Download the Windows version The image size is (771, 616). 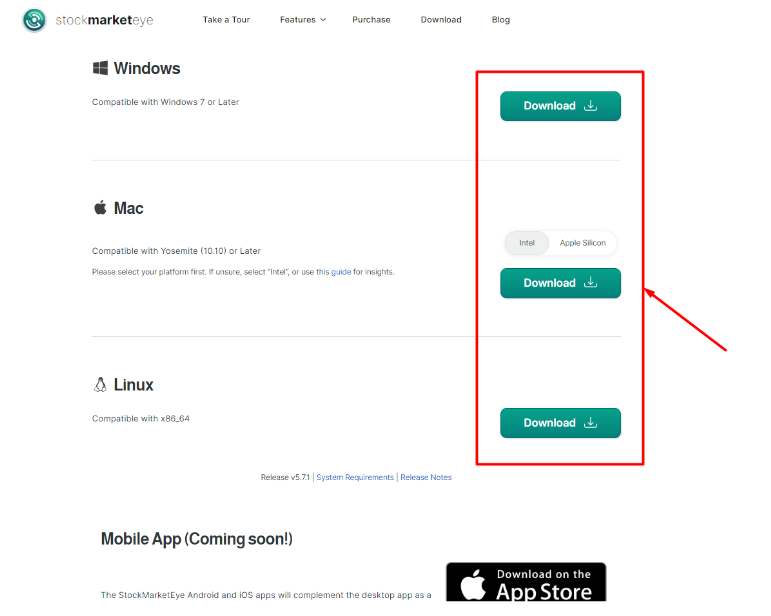(561, 106)
